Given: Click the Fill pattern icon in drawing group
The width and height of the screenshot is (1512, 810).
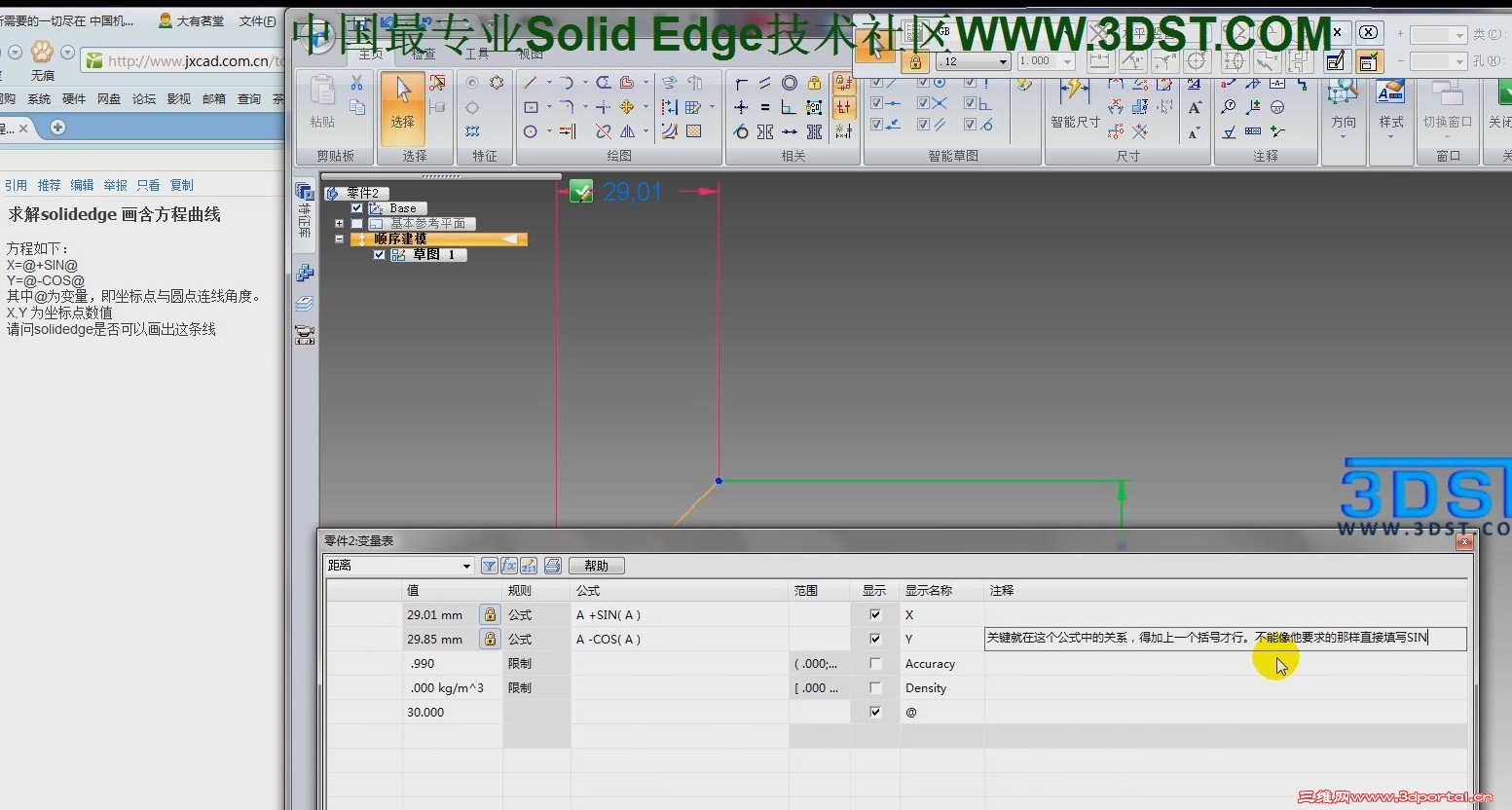Looking at the screenshot, I should point(694,131).
